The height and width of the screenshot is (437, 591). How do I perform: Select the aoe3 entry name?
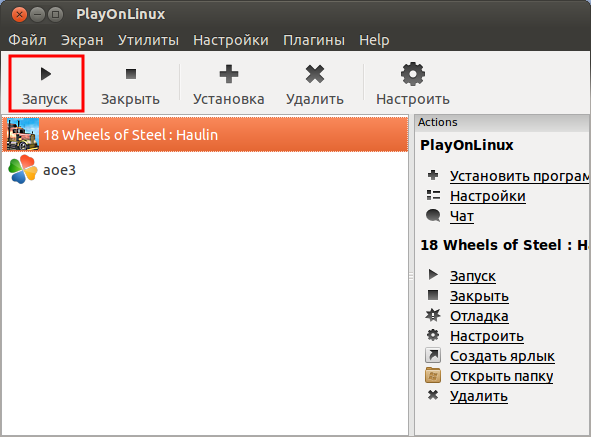[x=59, y=170]
